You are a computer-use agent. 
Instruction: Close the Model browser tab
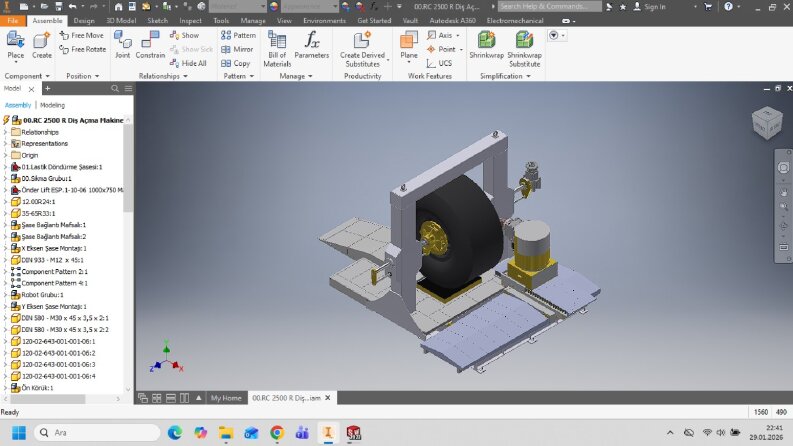tap(31, 89)
